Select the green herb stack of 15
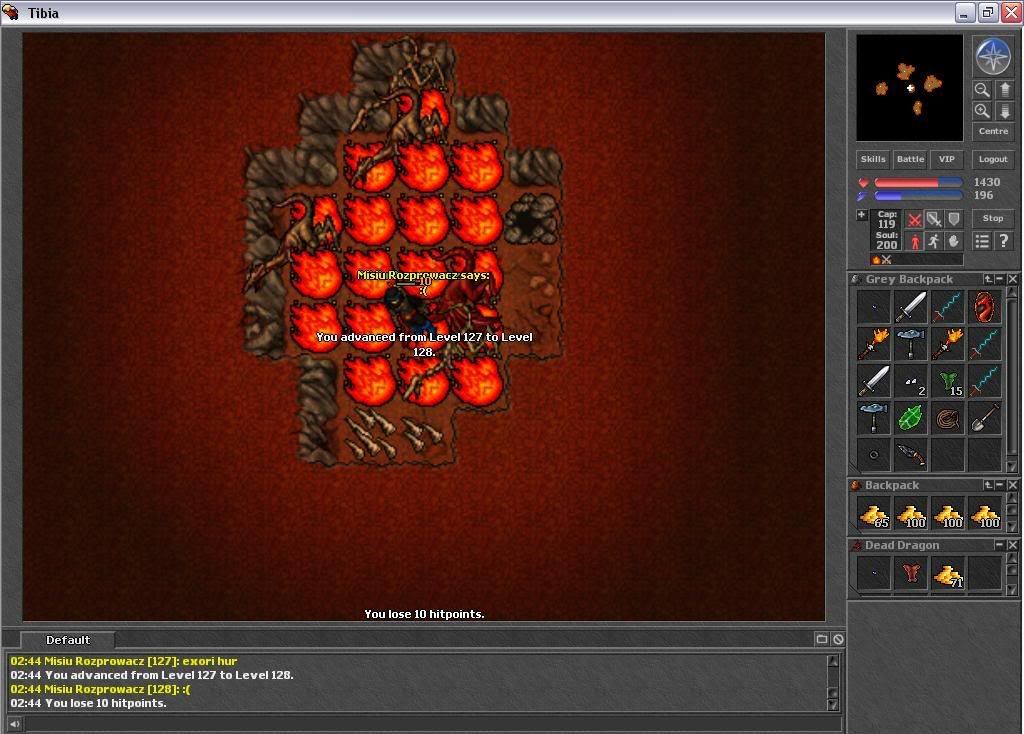Screen dimensions: 1024x734 (948, 381)
